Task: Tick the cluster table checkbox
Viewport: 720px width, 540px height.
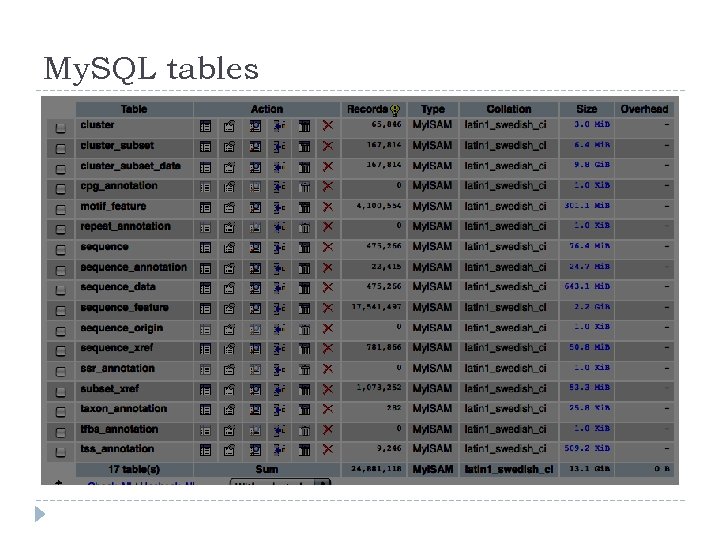Action: (x=60, y=128)
